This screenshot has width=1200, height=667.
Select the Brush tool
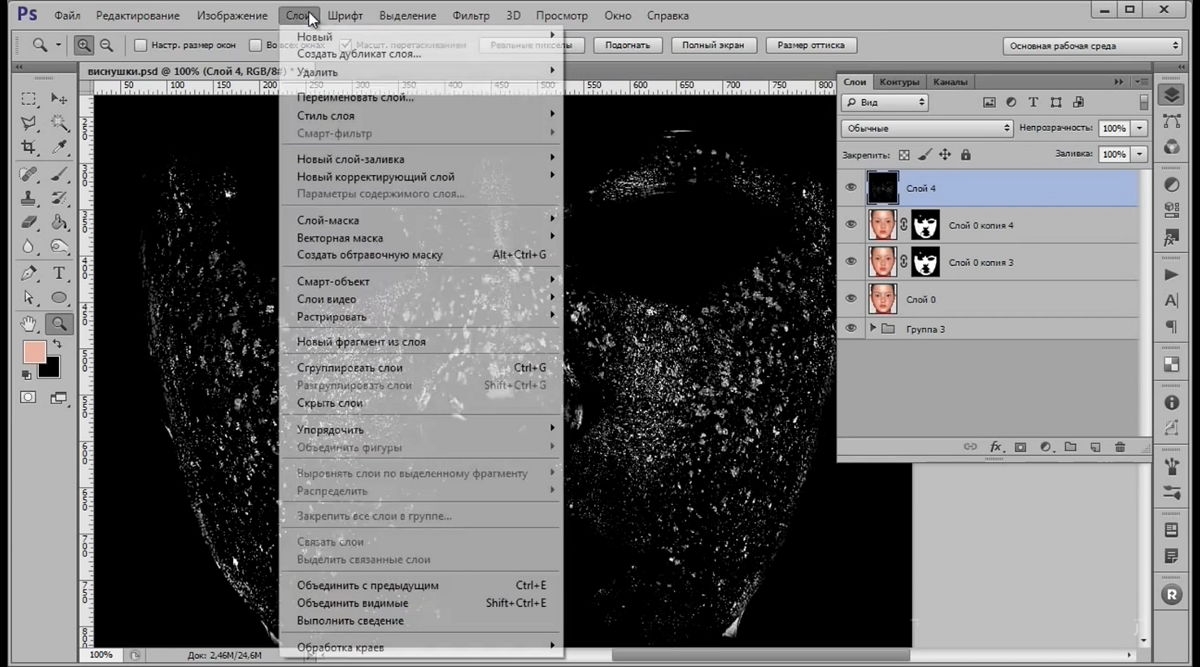(x=59, y=174)
